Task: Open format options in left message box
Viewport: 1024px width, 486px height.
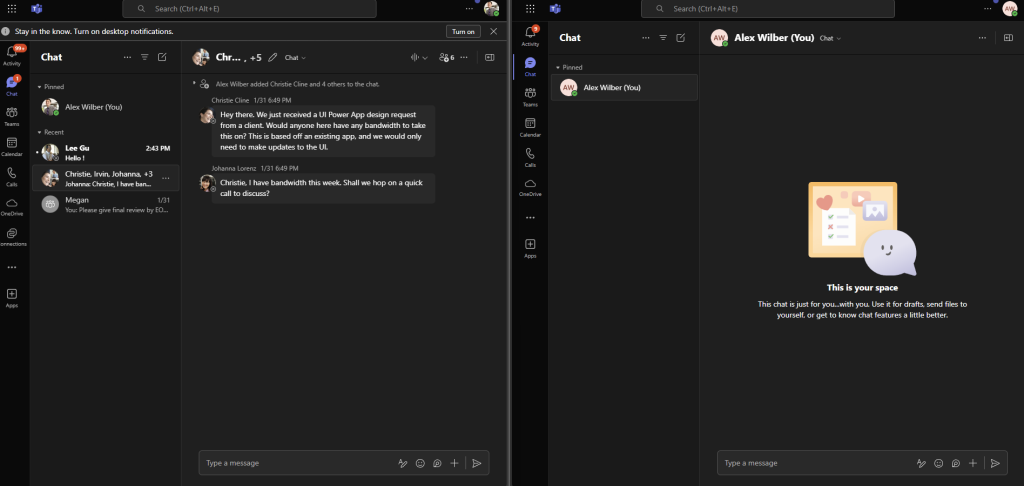Action: 403,463
